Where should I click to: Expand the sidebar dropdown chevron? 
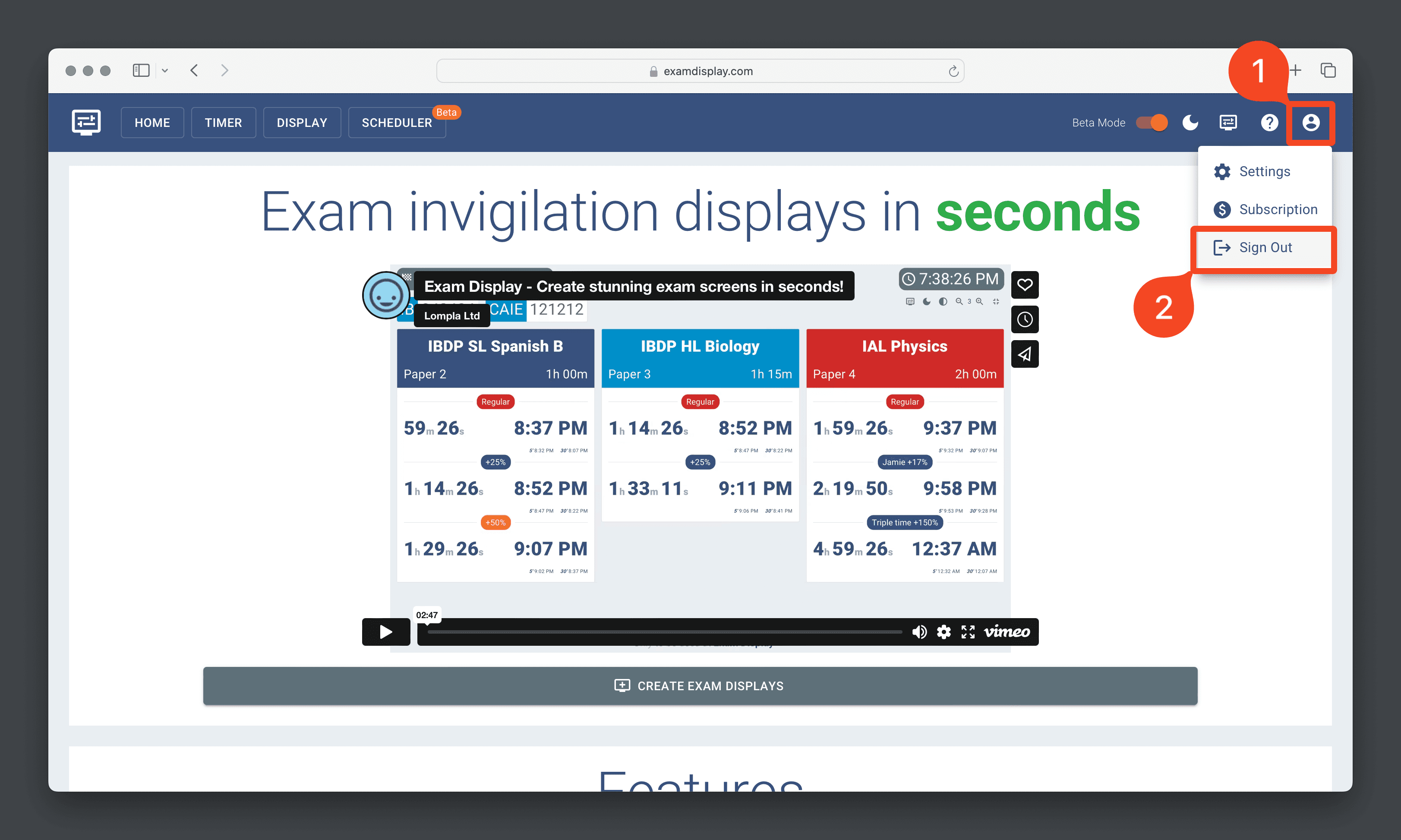click(x=164, y=71)
